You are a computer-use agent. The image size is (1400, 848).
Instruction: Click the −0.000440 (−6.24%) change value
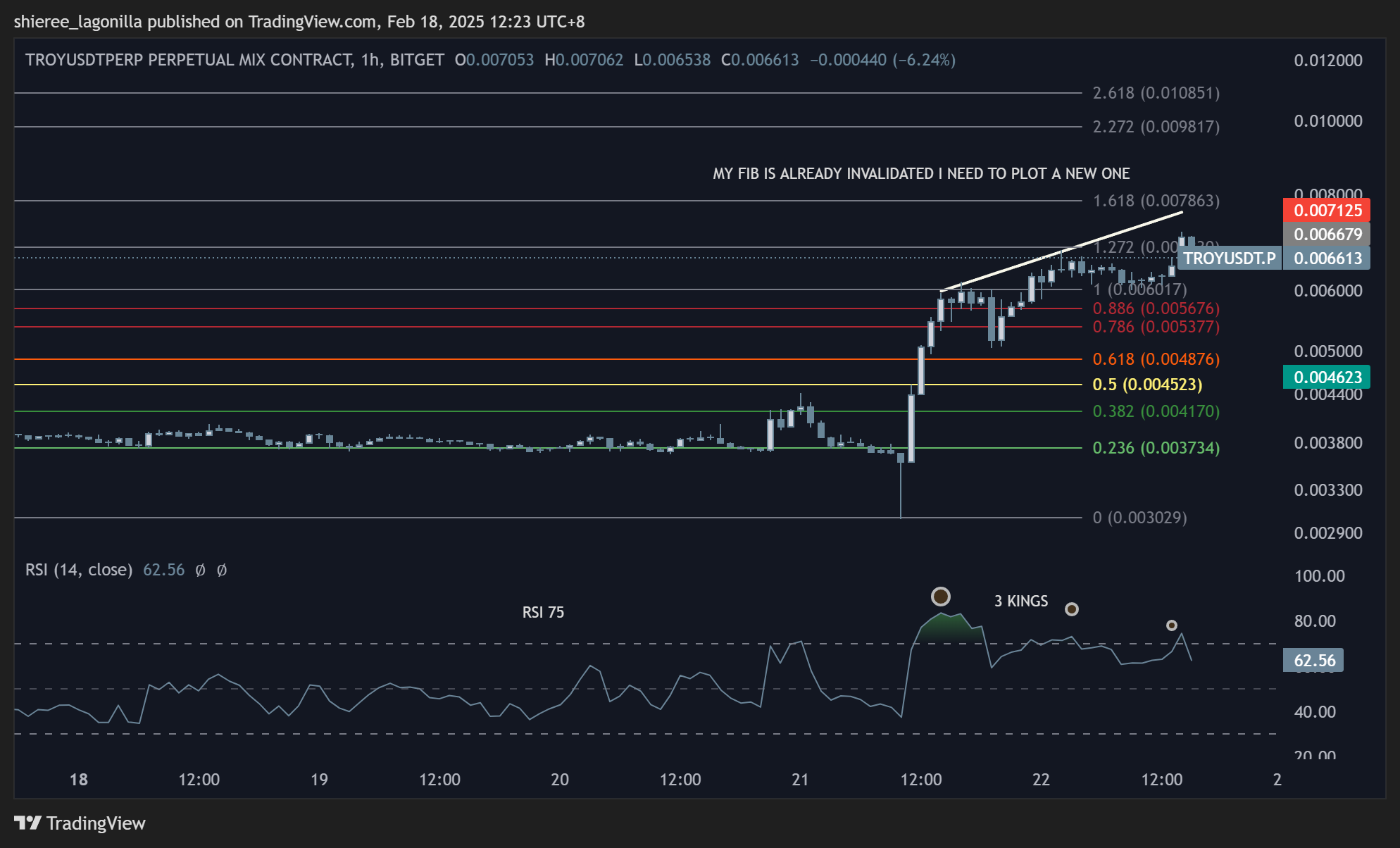pyautogui.click(x=882, y=60)
